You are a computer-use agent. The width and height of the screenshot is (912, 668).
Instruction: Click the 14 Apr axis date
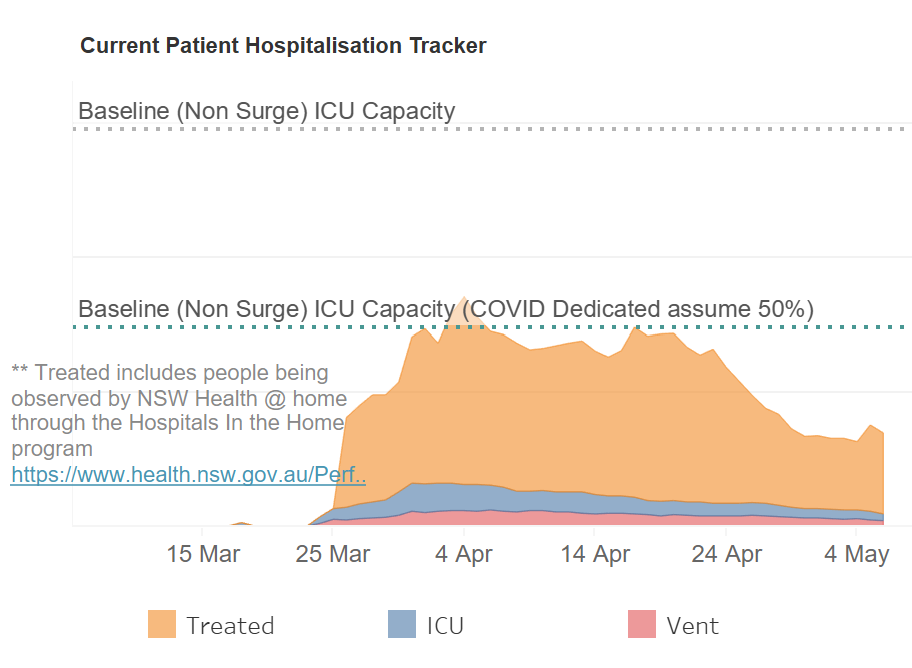(x=594, y=554)
